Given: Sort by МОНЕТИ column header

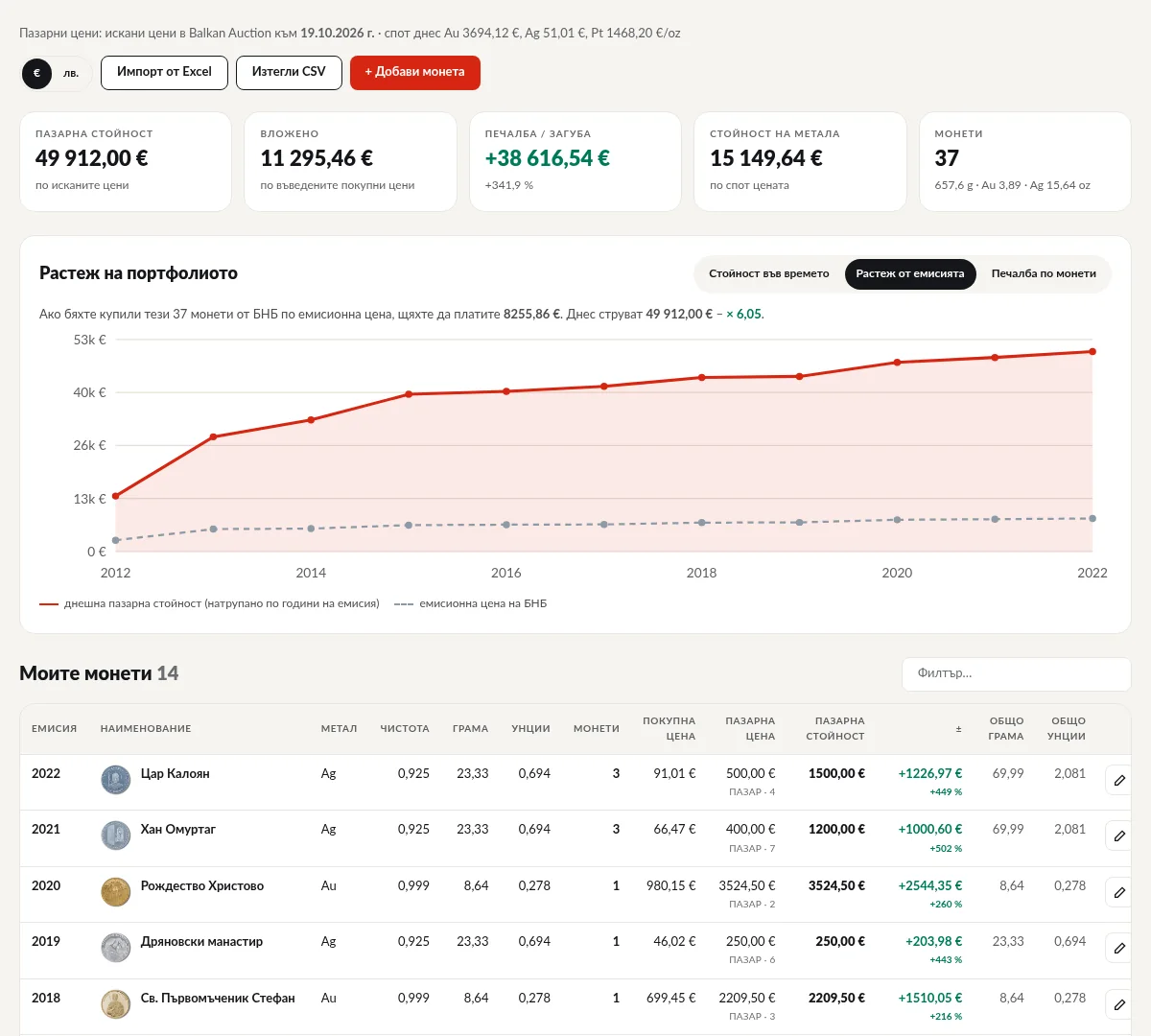Looking at the screenshot, I should pyautogui.click(x=597, y=729).
